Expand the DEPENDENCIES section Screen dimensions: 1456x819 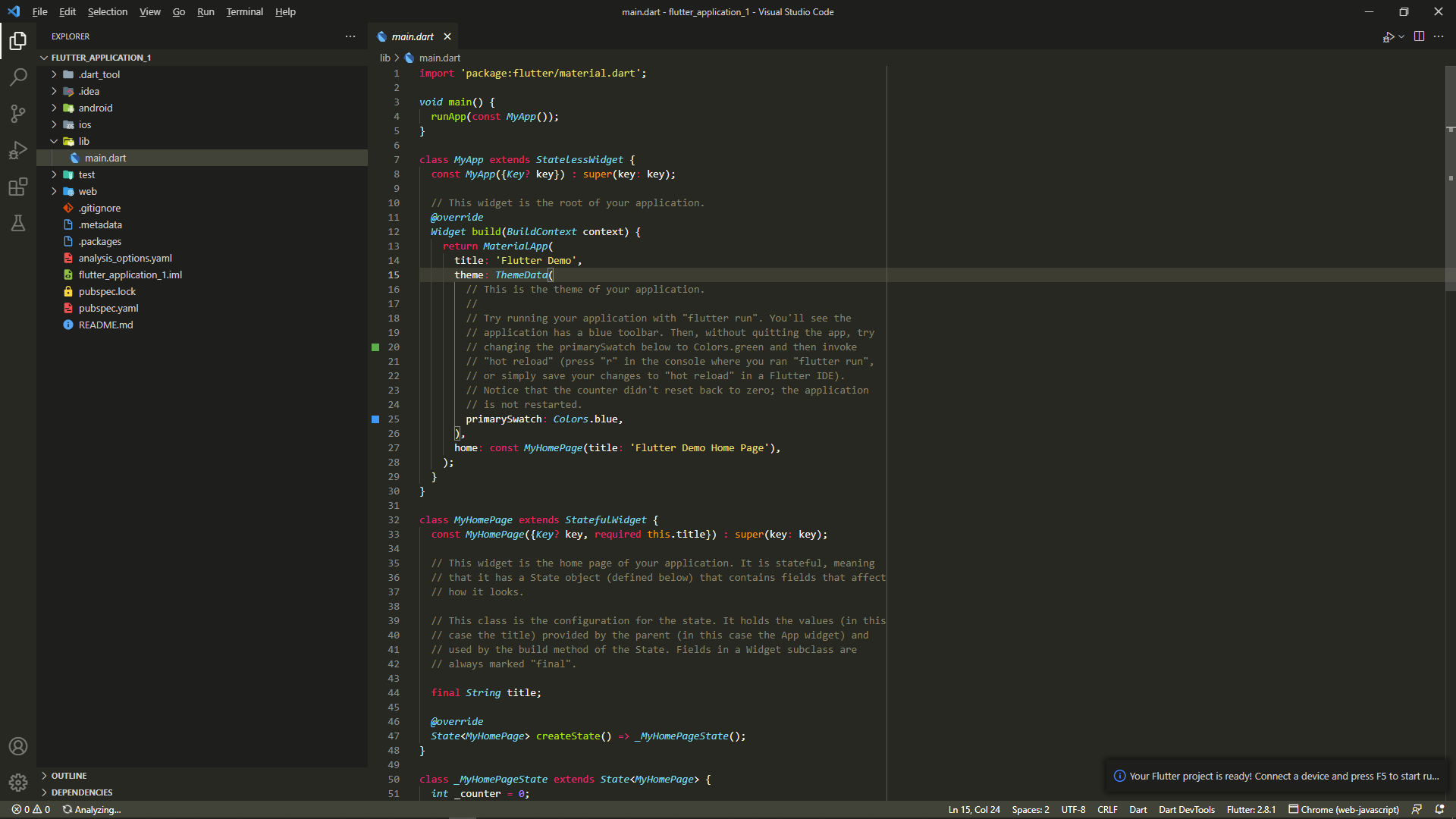[81, 792]
